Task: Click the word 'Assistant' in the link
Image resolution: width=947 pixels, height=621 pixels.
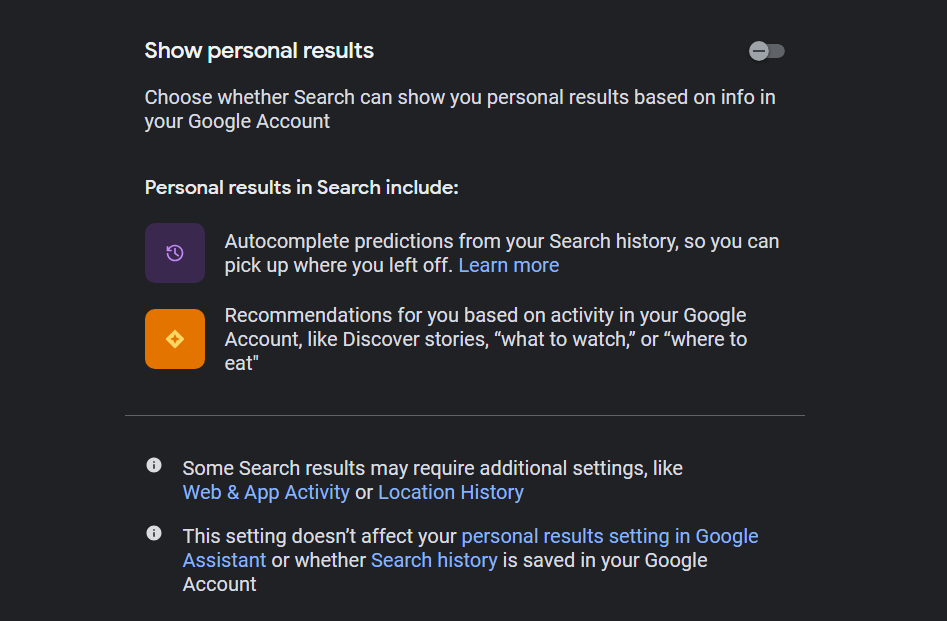Action: coord(224,561)
